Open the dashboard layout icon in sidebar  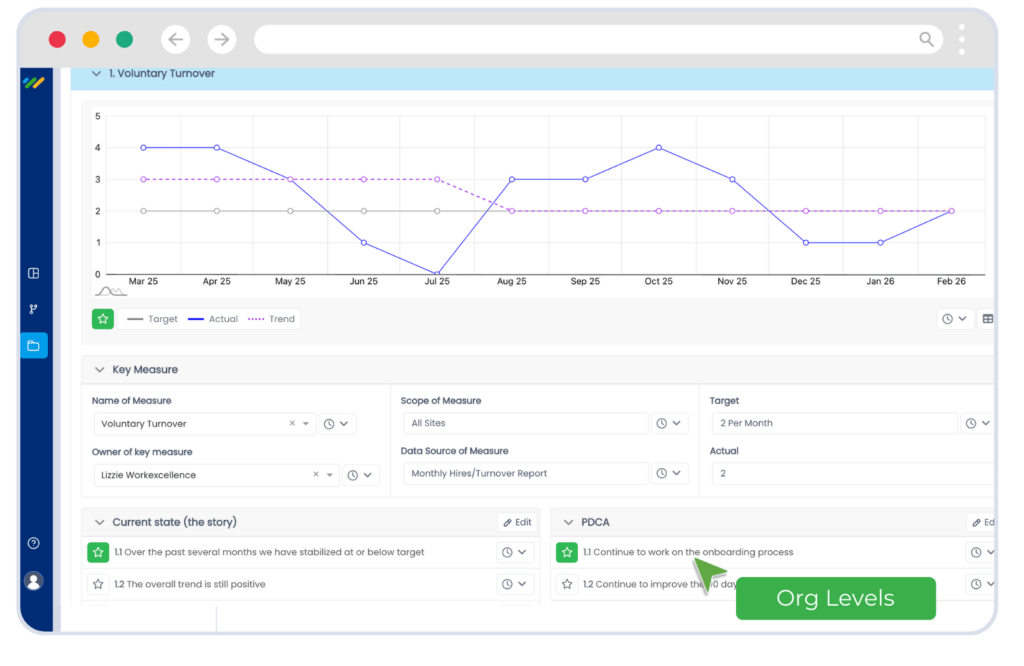click(33, 273)
